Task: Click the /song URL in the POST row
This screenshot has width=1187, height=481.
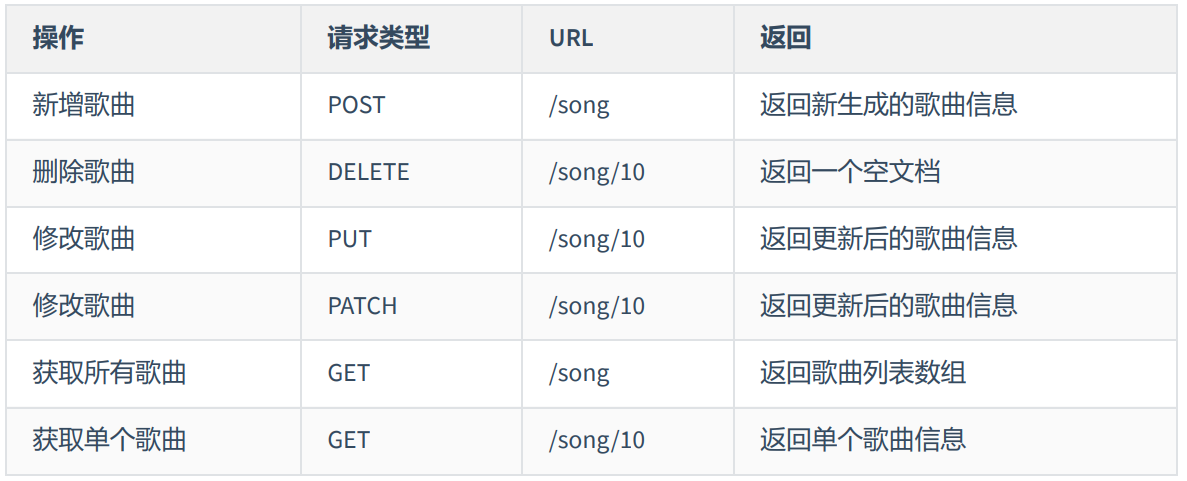Action: [x=578, y=105]
